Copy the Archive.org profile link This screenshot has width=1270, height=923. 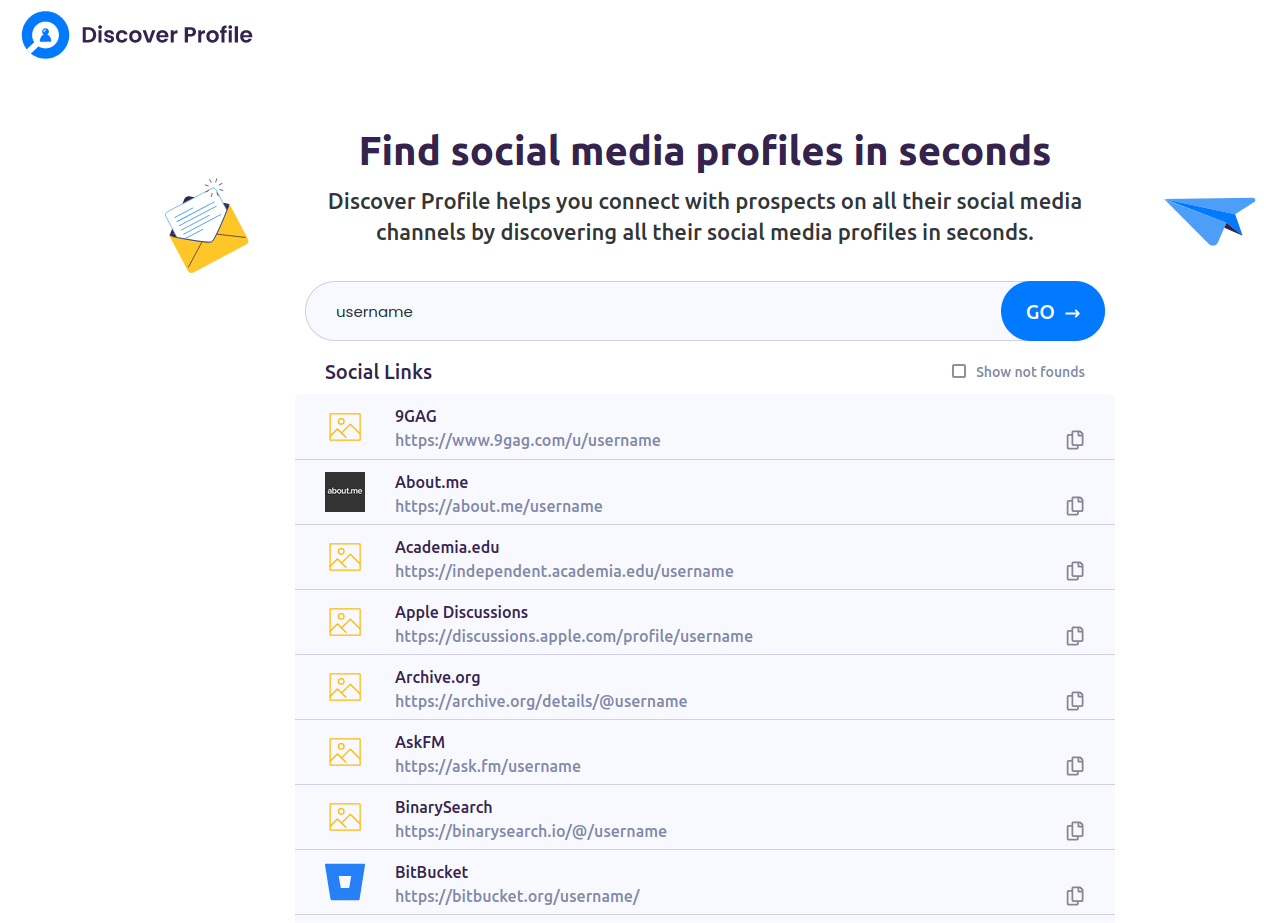1075,701
